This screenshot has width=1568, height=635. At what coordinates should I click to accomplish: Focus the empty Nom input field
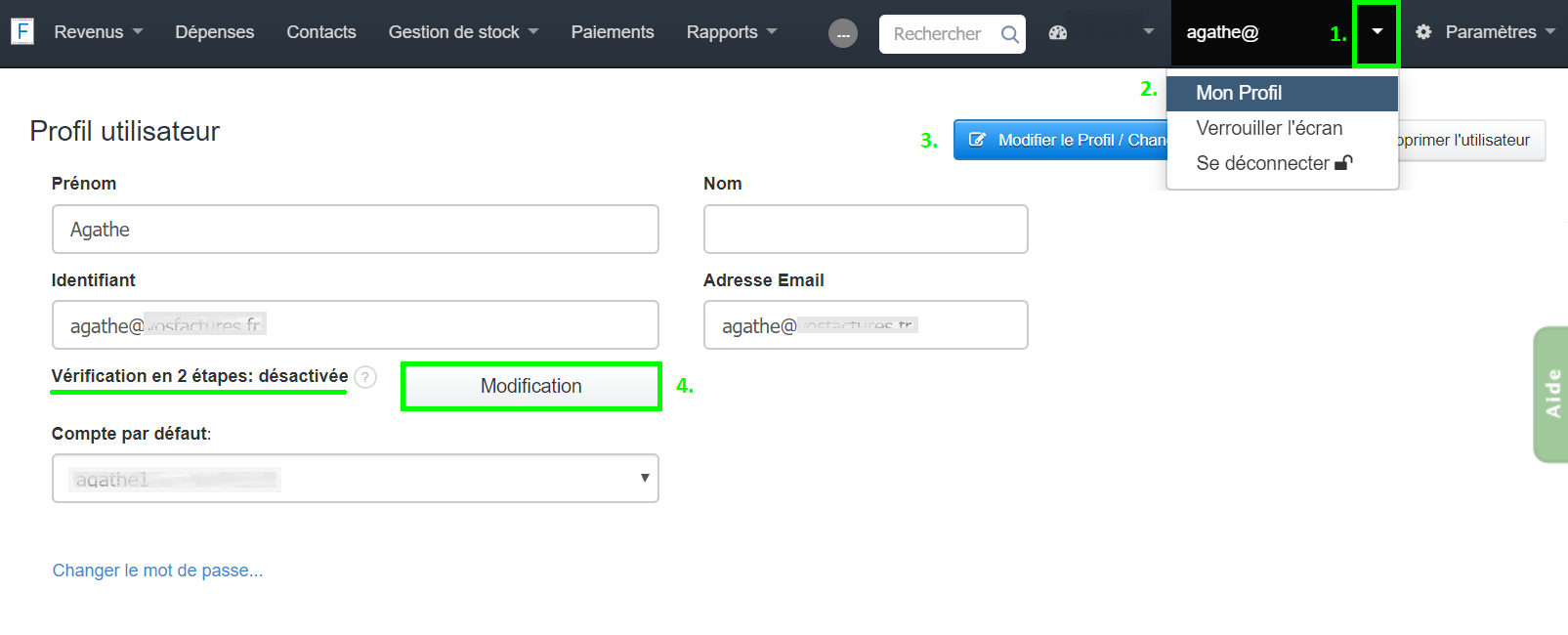866,229
